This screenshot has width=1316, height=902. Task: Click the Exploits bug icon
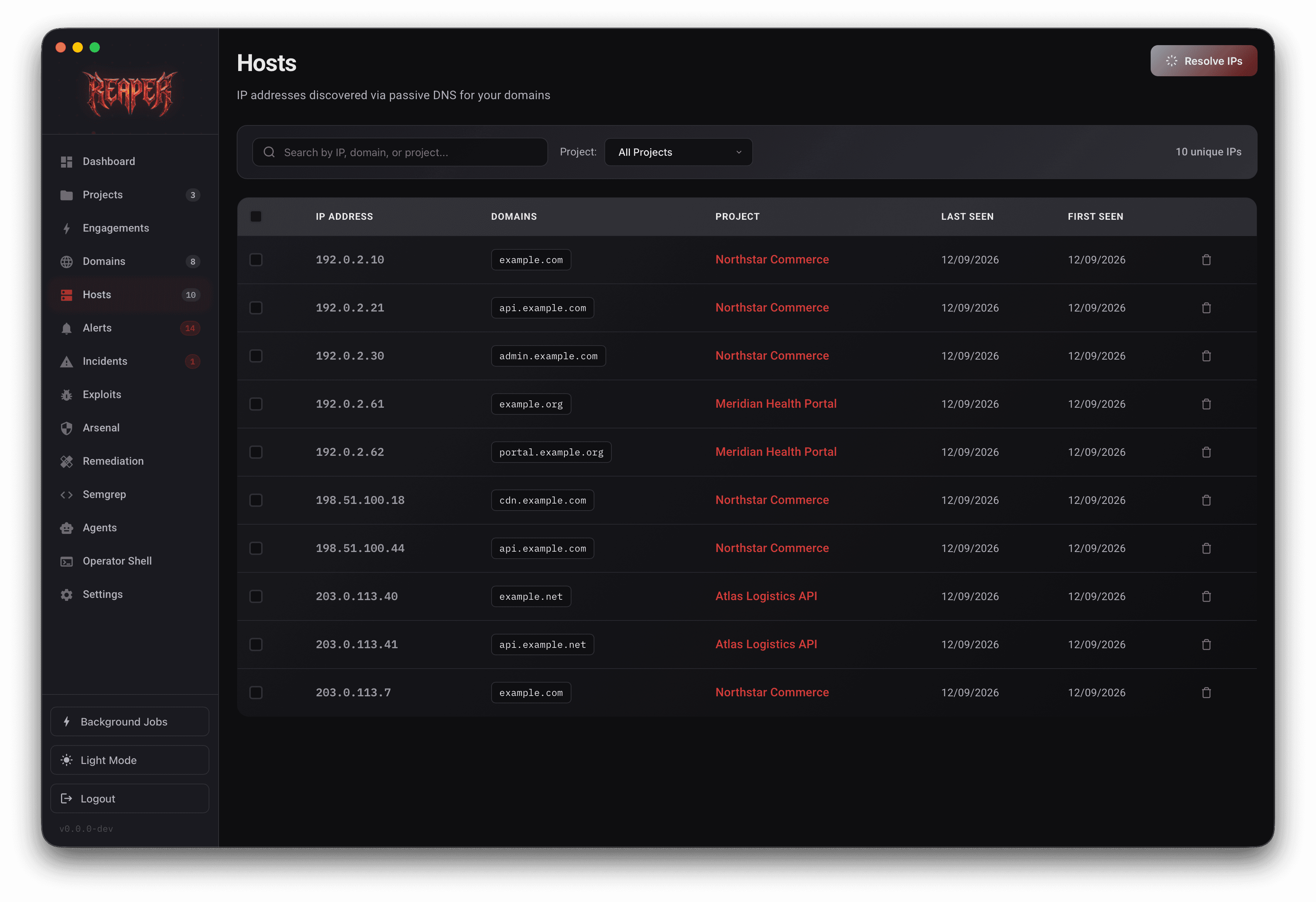tap(66, 395)
